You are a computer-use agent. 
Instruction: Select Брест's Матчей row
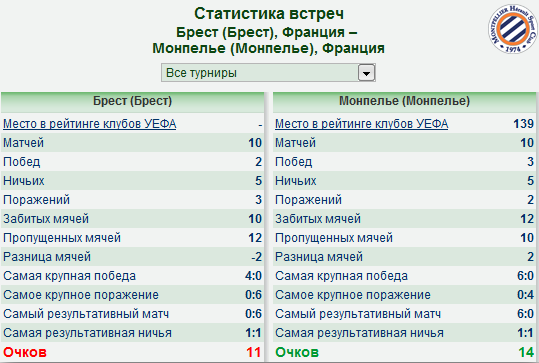(x=132, y=143)
